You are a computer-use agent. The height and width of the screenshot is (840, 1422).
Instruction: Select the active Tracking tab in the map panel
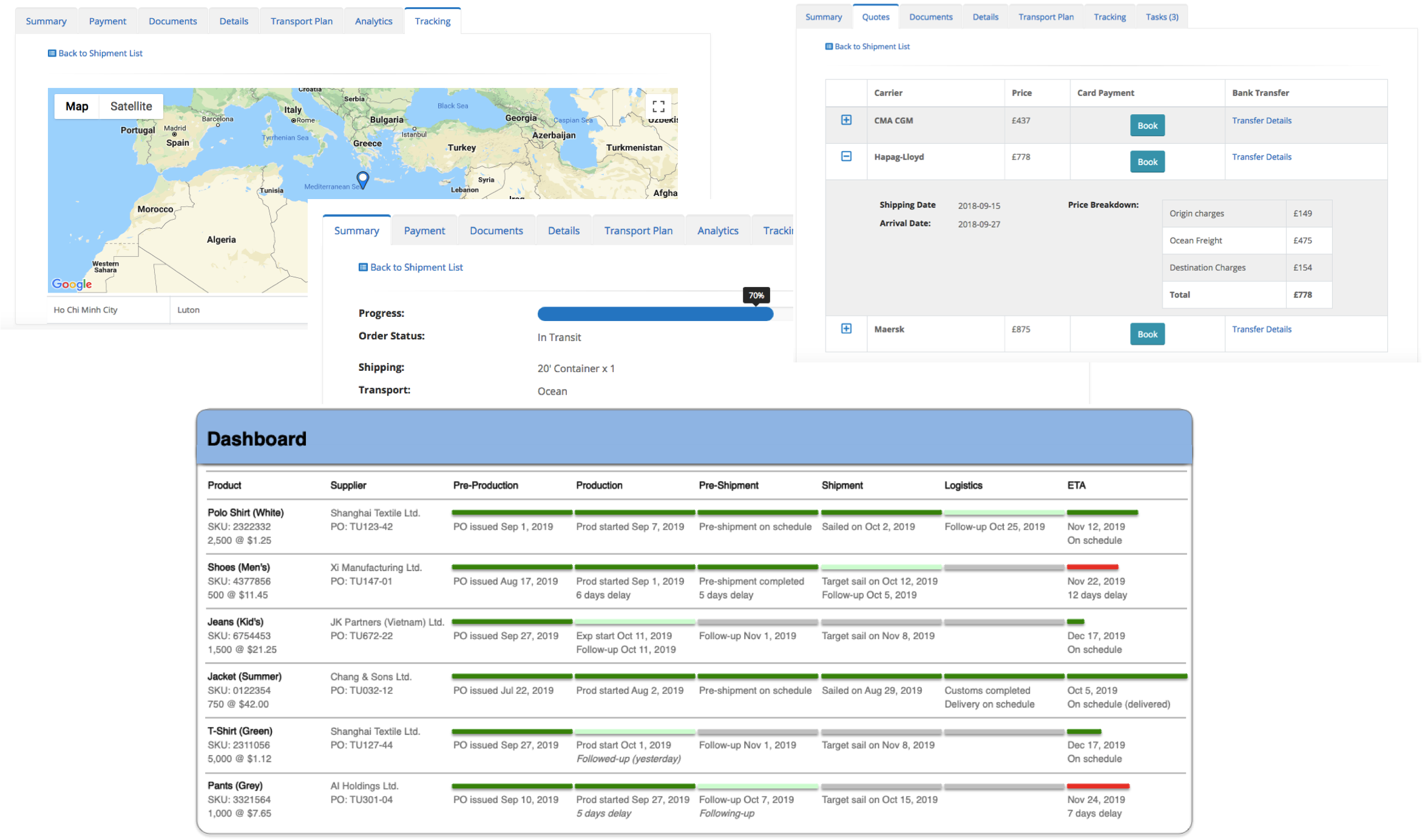(x=433, y=21)
